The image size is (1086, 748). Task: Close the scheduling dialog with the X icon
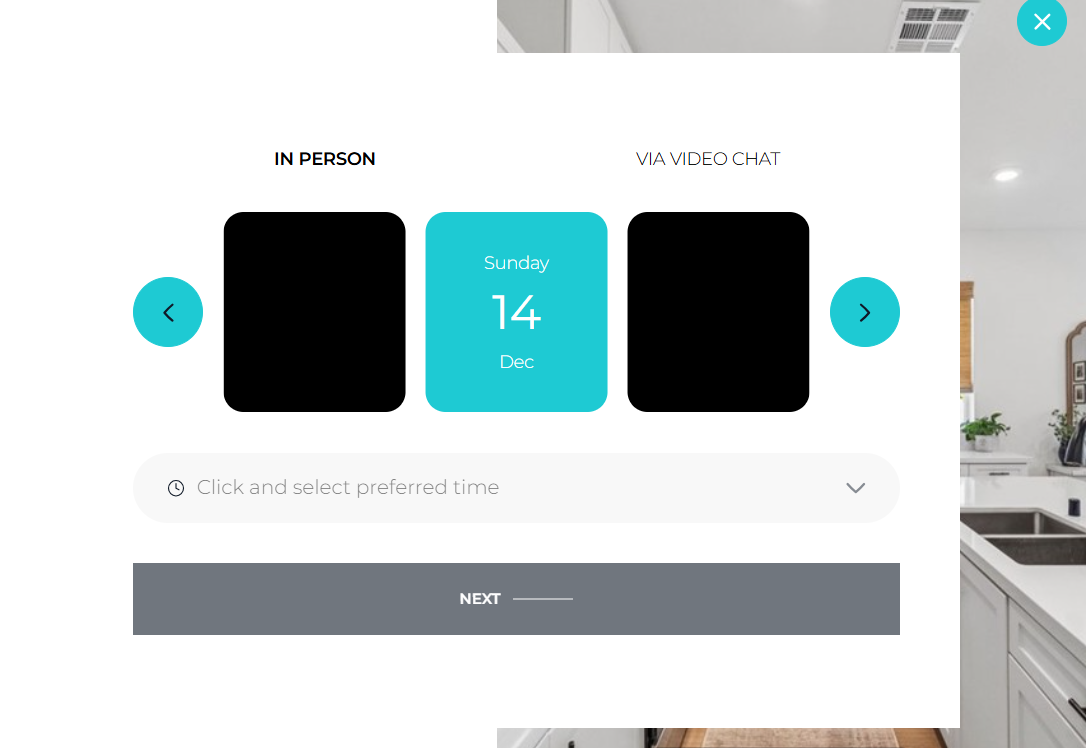1042,21
